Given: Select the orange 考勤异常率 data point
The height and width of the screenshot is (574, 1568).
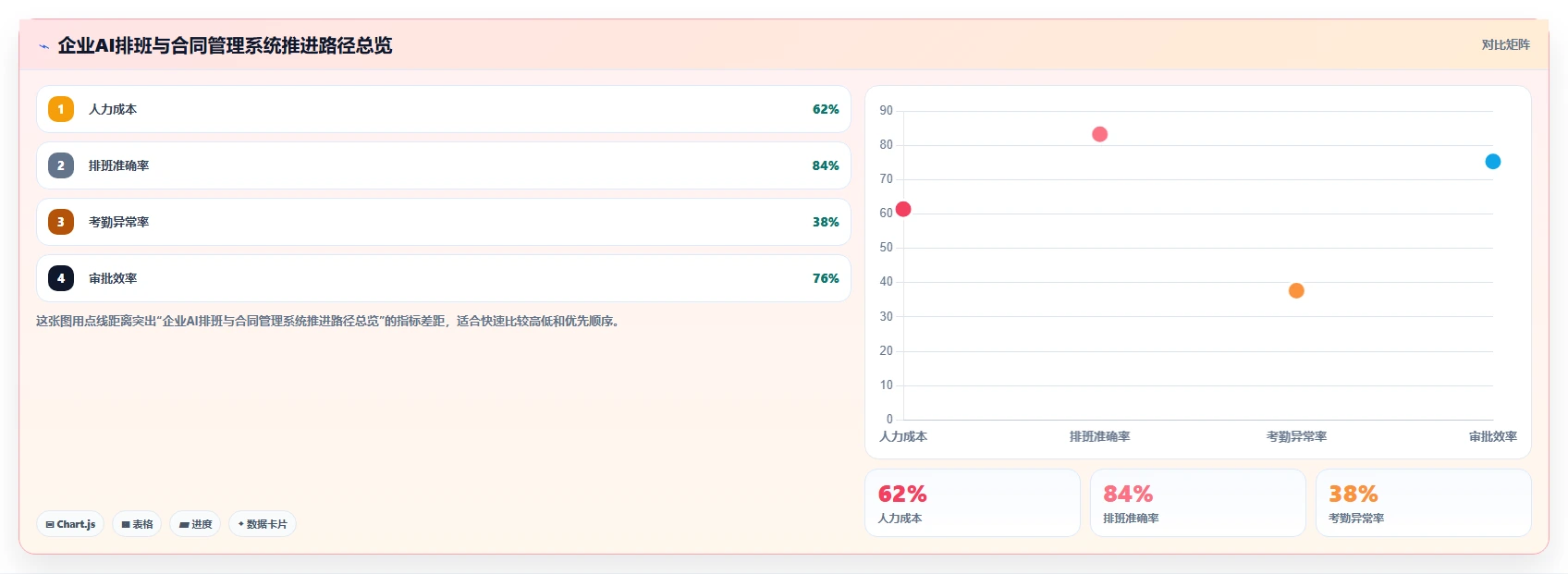Looking at the screenshot, I should pos(1296,290).
